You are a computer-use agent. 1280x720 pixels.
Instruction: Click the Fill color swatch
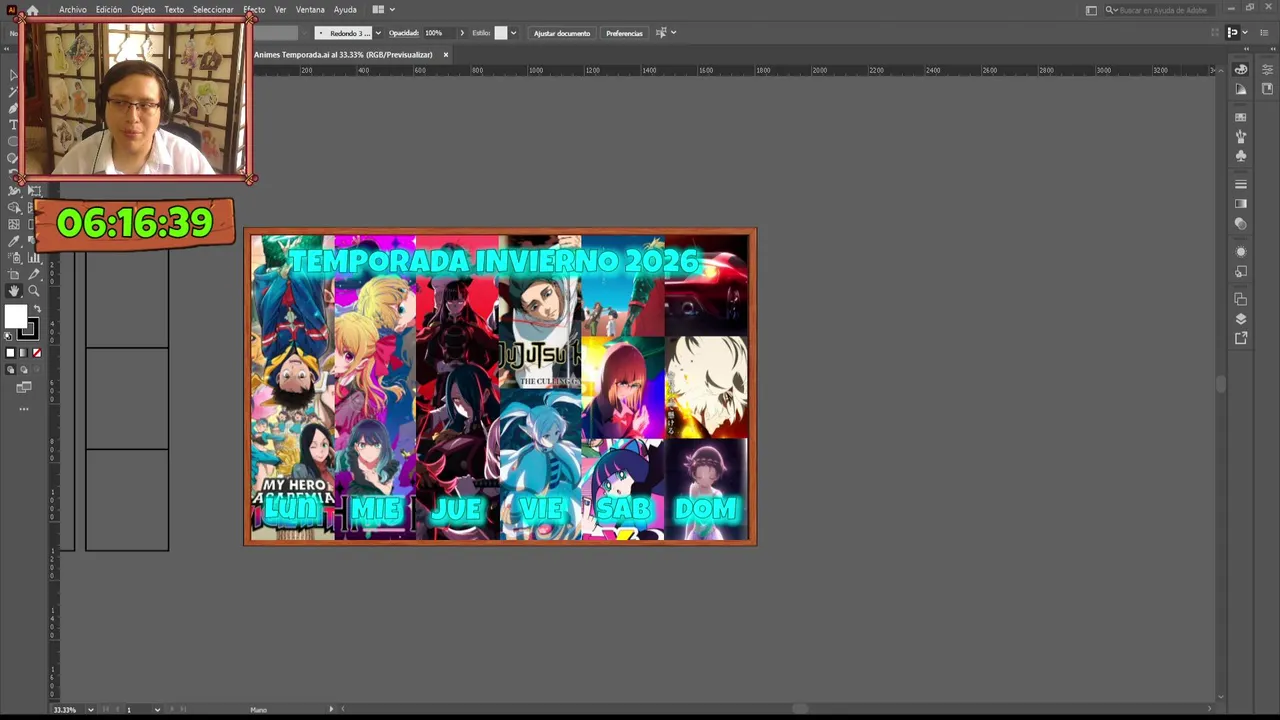coord(15,316)
